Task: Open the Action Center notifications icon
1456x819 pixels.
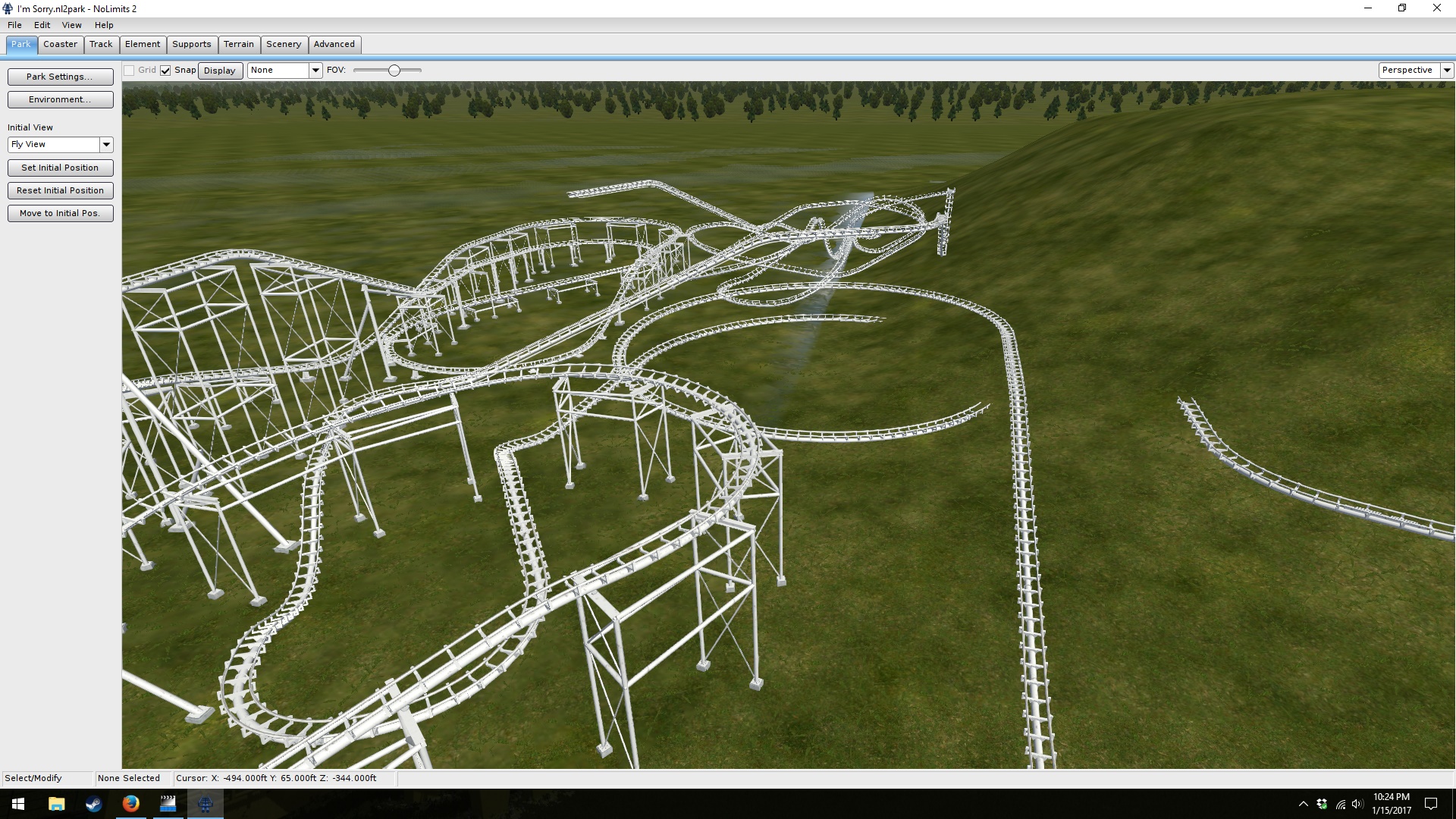Action: (1431, 804)
